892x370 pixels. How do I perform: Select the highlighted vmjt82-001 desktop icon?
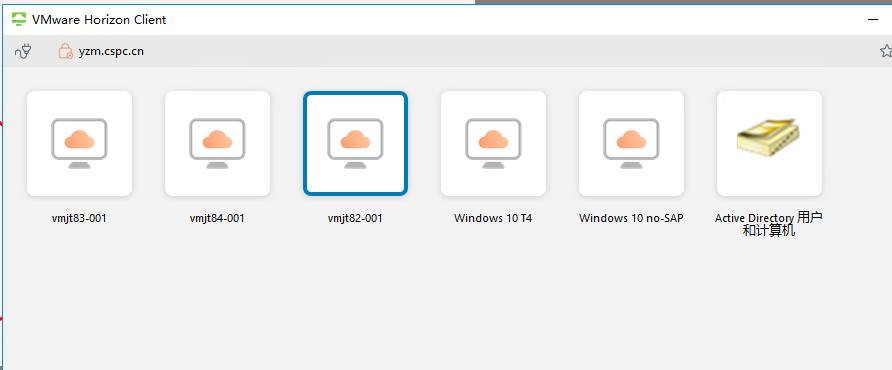(x=356, y=143)
